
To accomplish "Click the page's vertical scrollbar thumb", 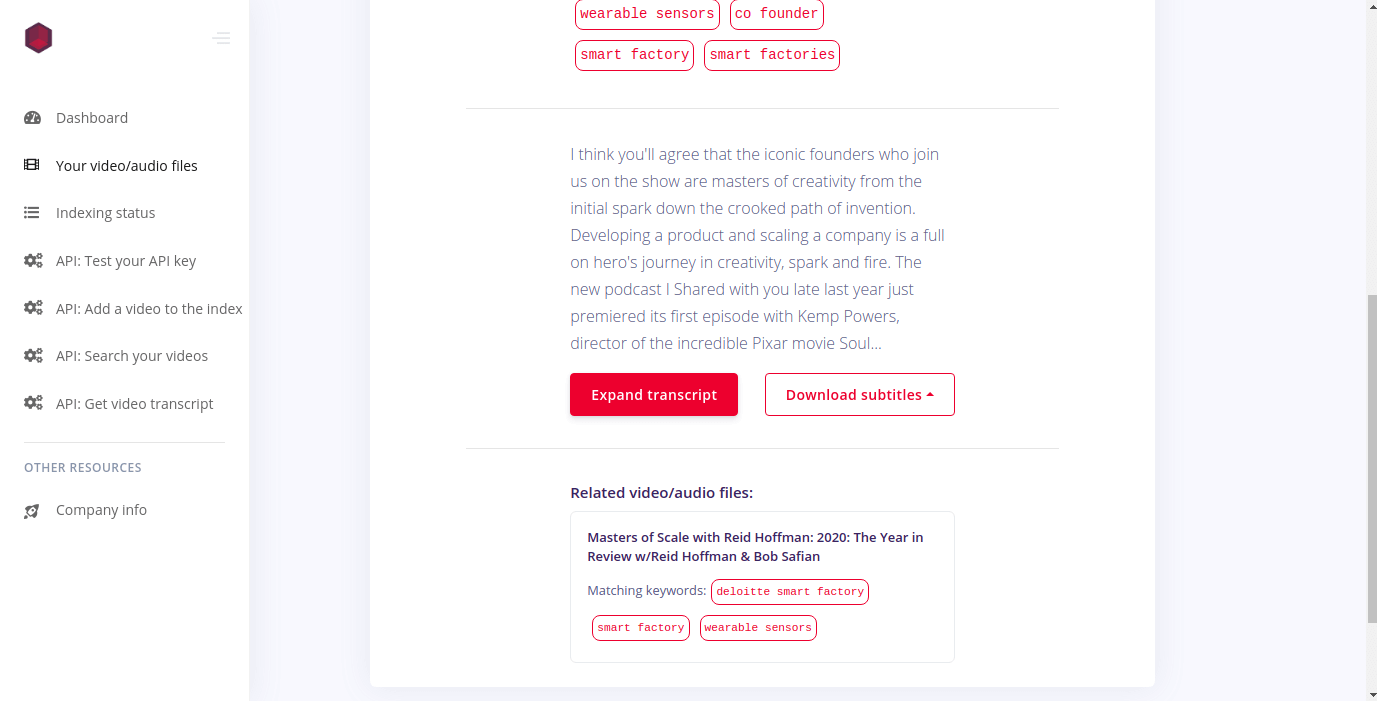I will click(1371, 460).
